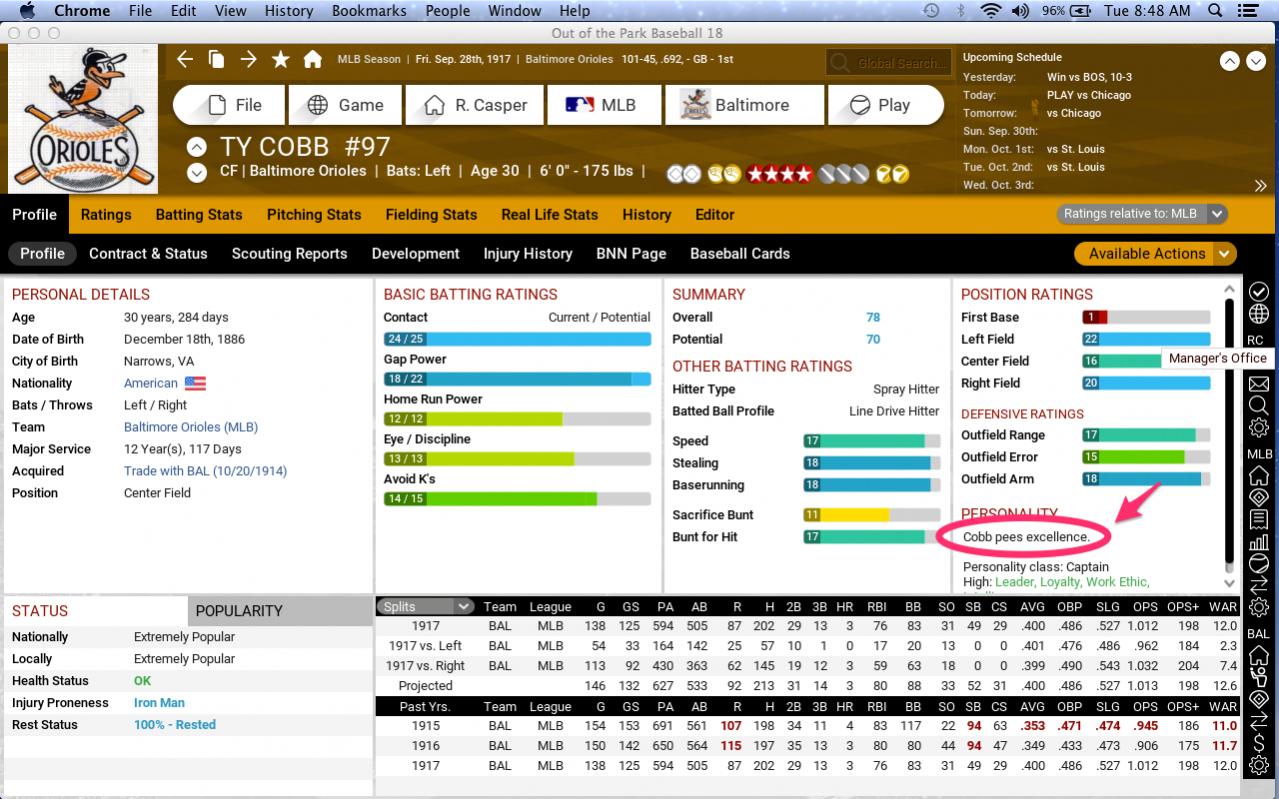
Task: Open the BNN Page subtab
Action: [631, 254]
